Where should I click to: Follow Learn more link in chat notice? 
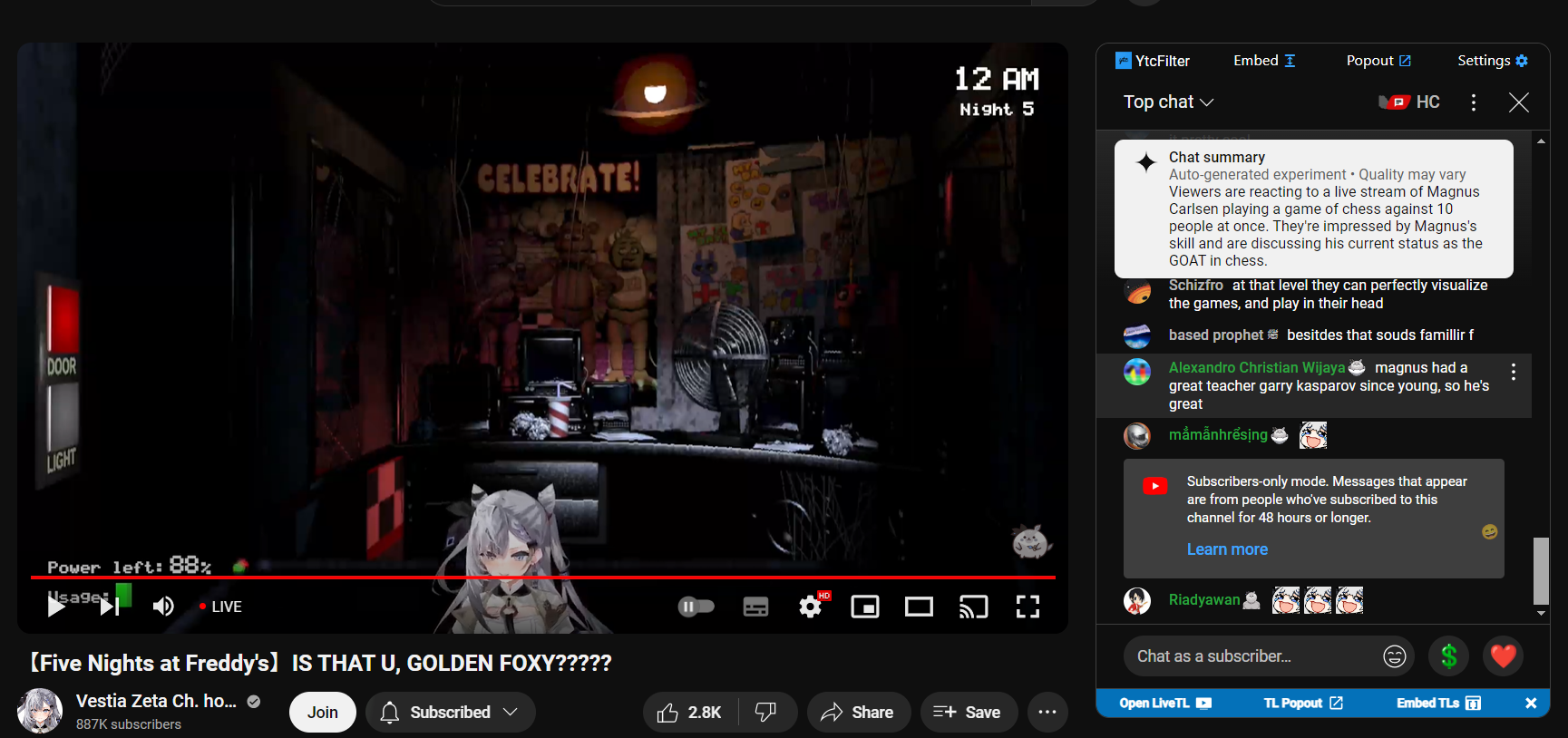[1227, 549]
